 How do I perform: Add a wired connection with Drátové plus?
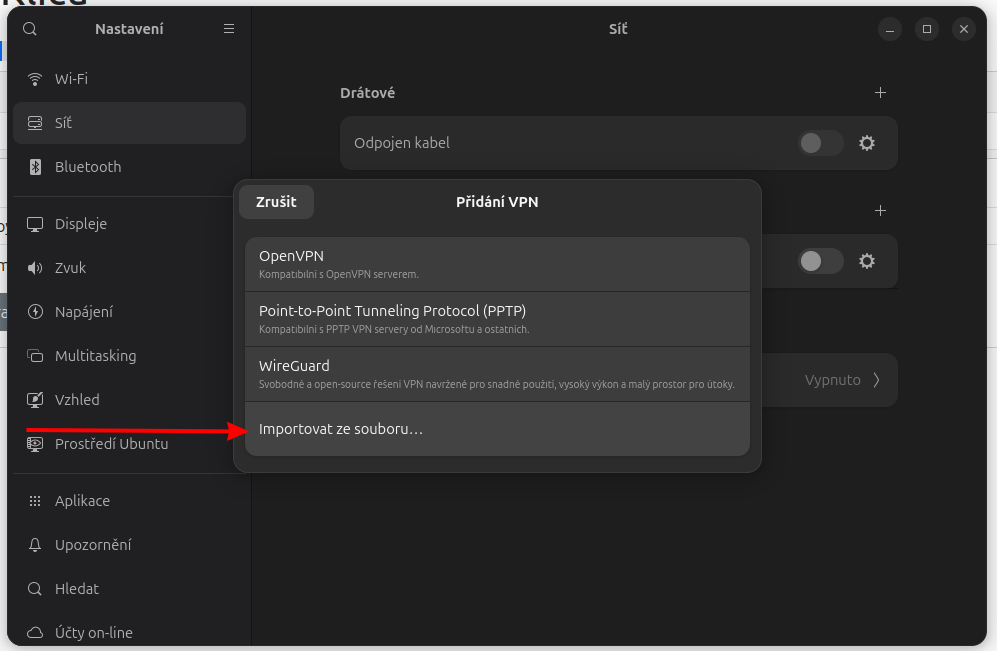(880, 93)
